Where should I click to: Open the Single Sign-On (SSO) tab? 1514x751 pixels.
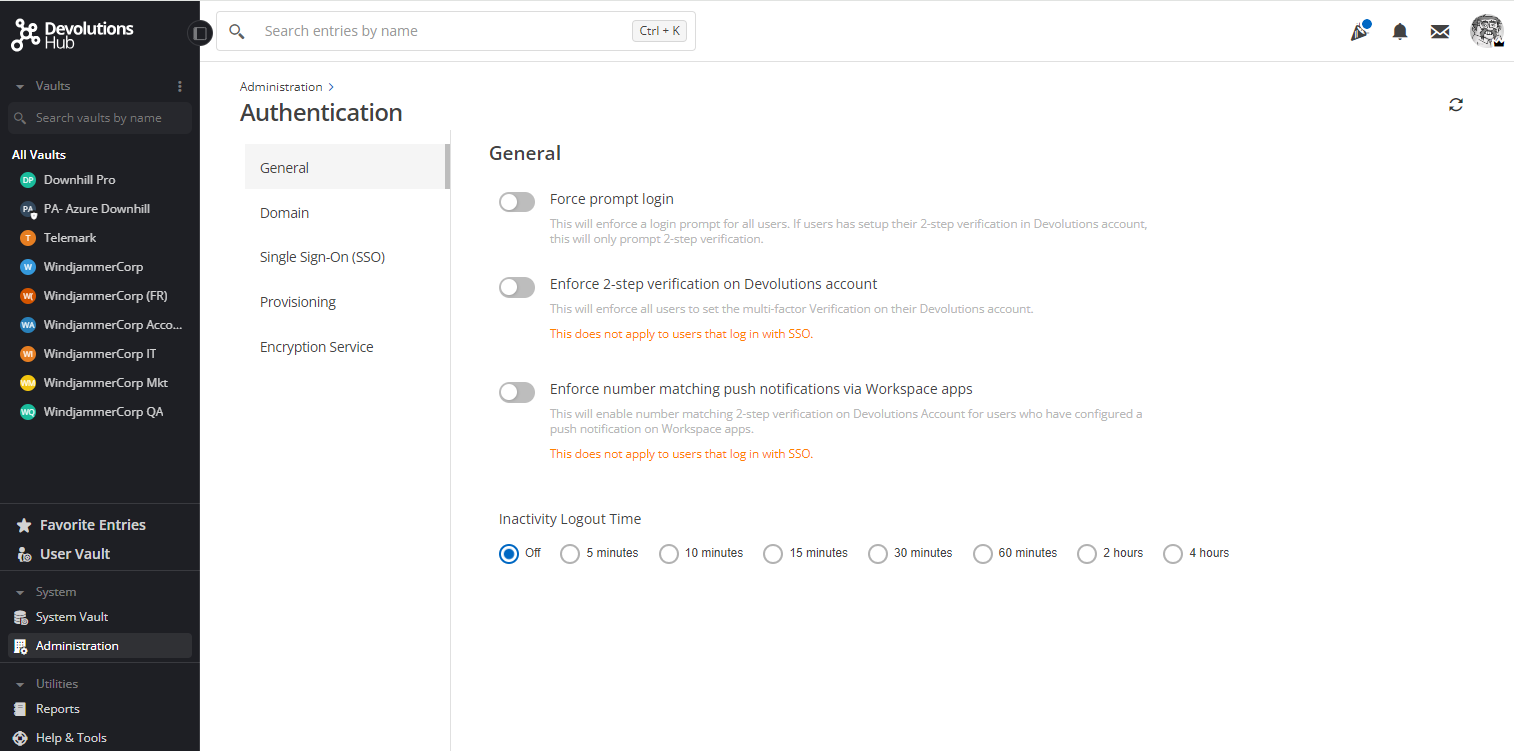[347, 257]
